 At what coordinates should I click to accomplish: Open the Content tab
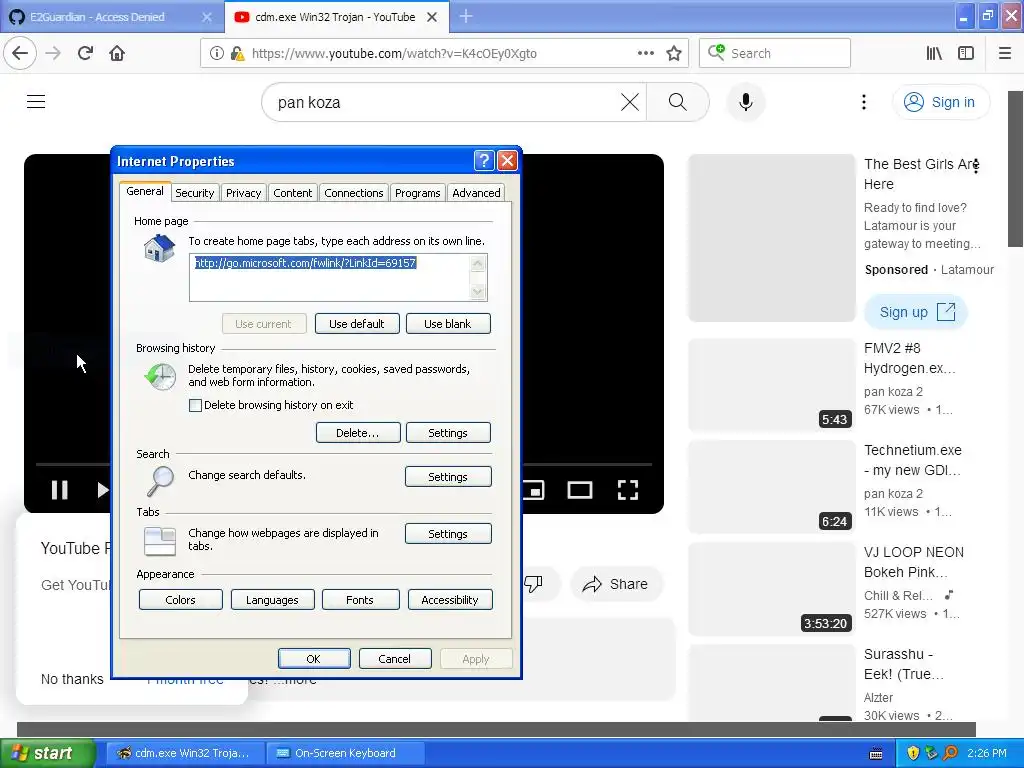pyautogui.click(x=293, y=193)
